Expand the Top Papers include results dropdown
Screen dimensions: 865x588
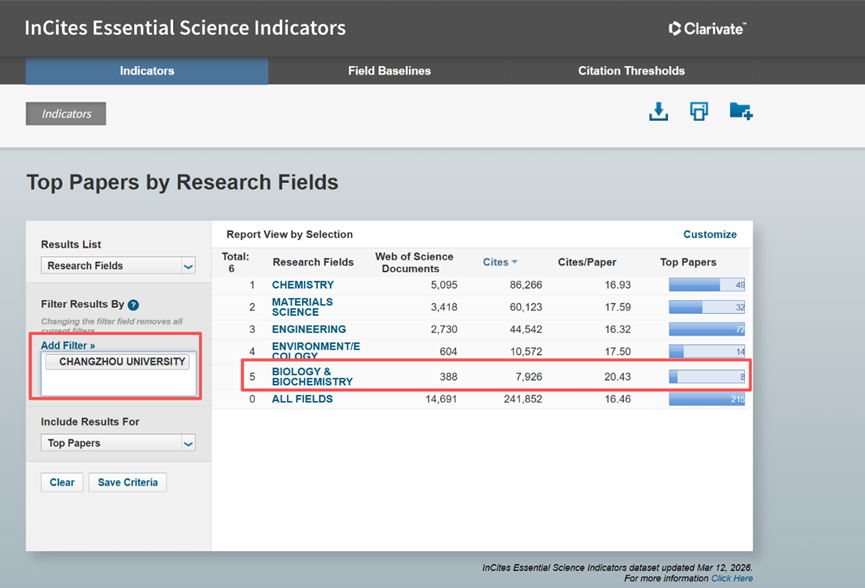(x=118, y=443)
